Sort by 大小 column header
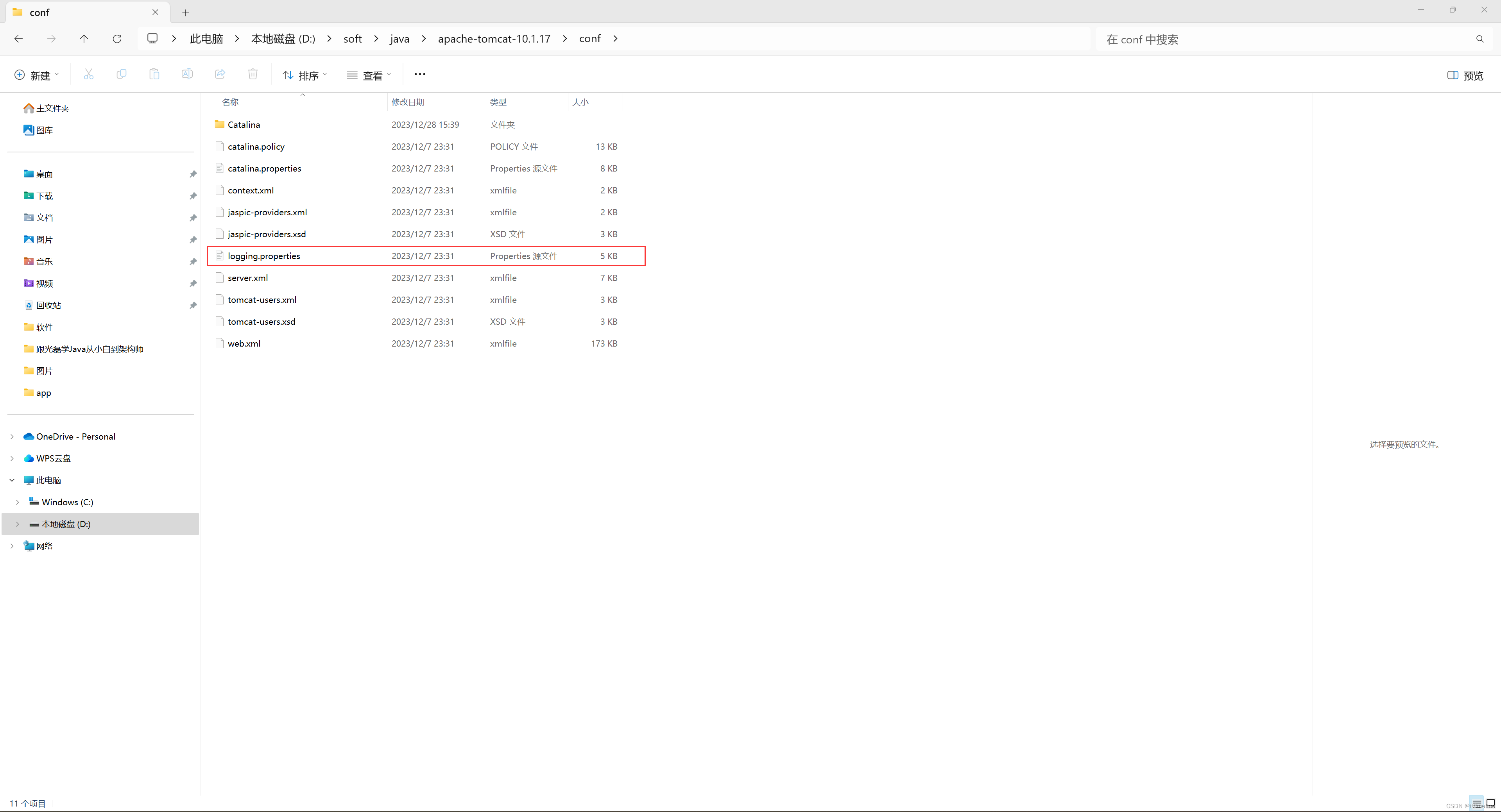Image resolution: width=1501 pixels, height=812 pixels. pos(580,102)
